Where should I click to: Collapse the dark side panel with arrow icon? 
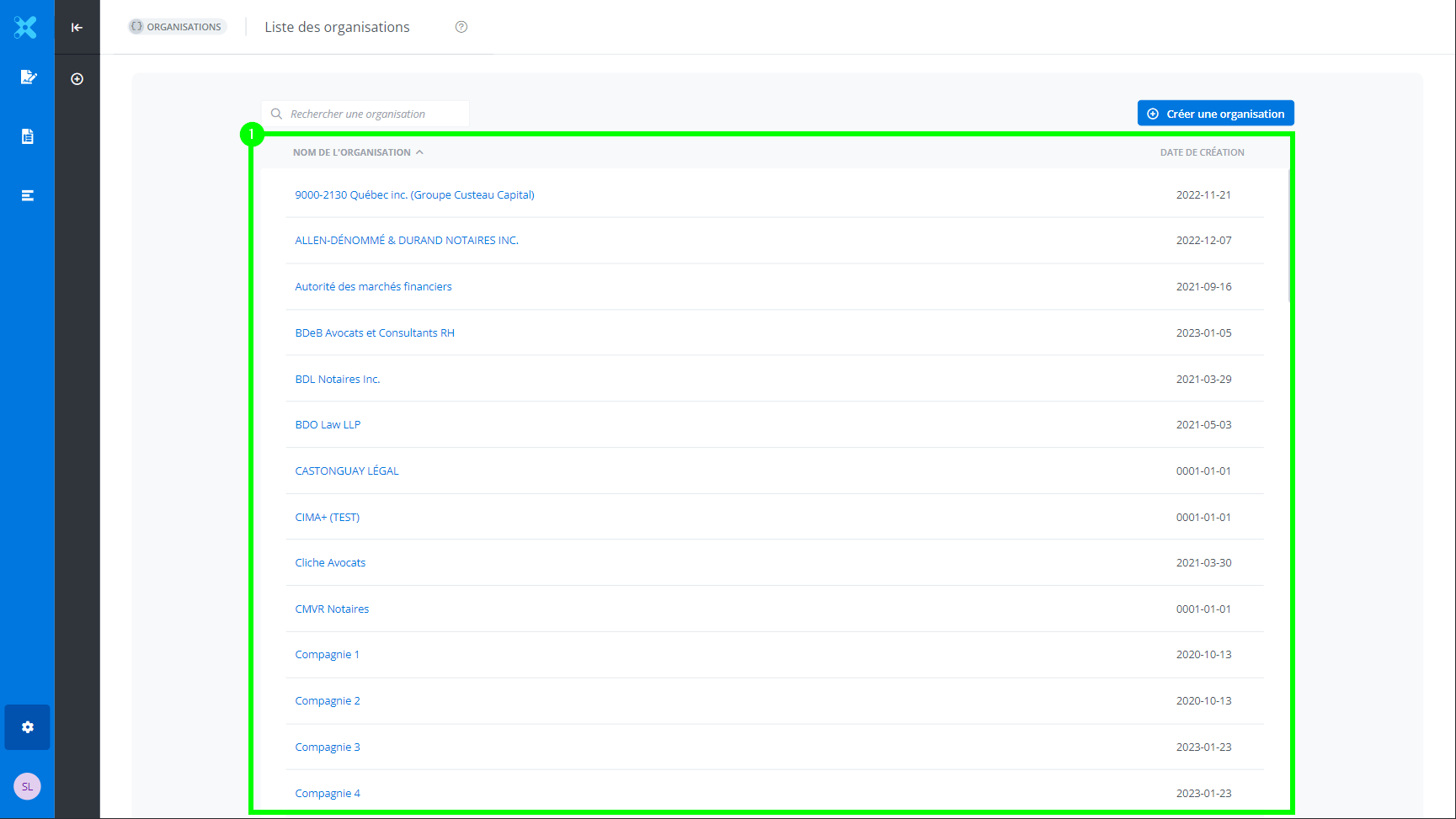77,27
